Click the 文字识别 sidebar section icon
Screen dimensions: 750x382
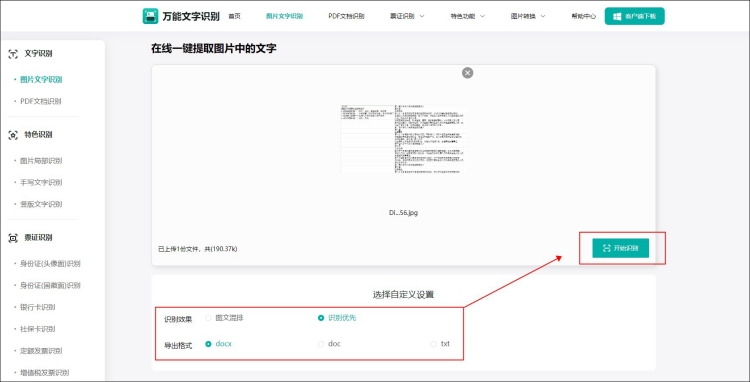13,54
